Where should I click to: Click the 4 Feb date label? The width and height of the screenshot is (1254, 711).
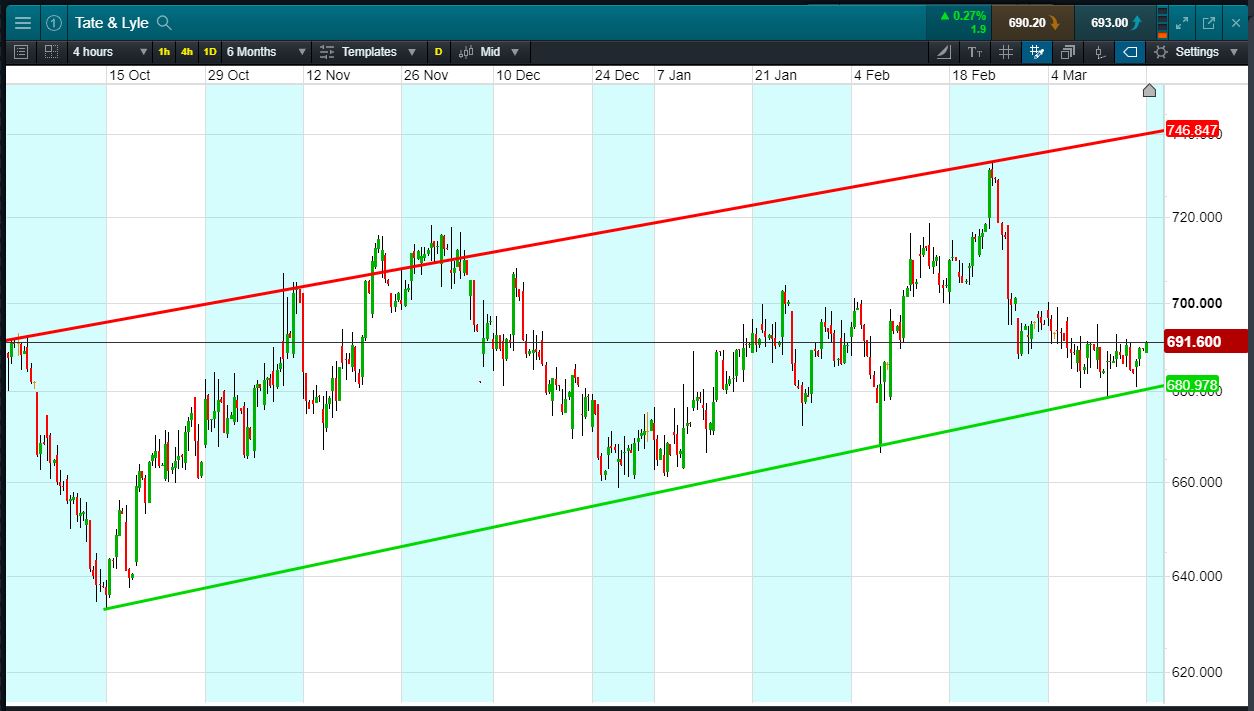871,75
